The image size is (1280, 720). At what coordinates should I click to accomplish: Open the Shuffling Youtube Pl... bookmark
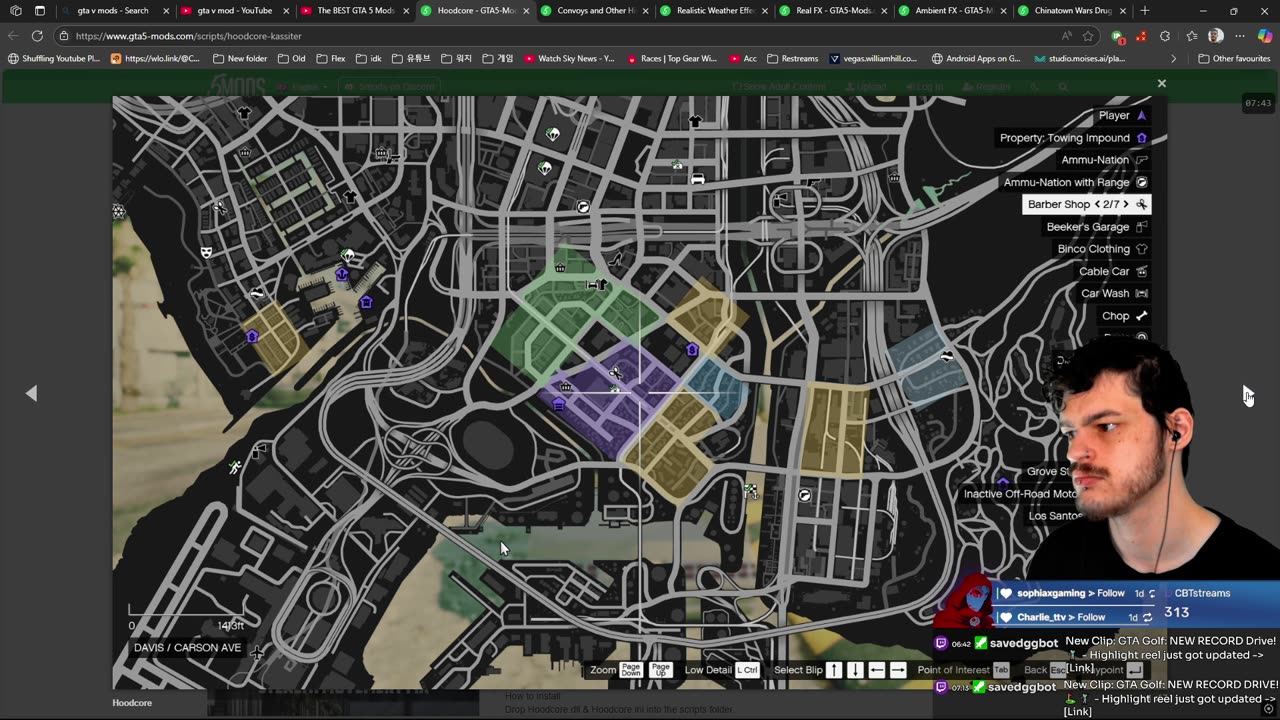pos(54,59)
